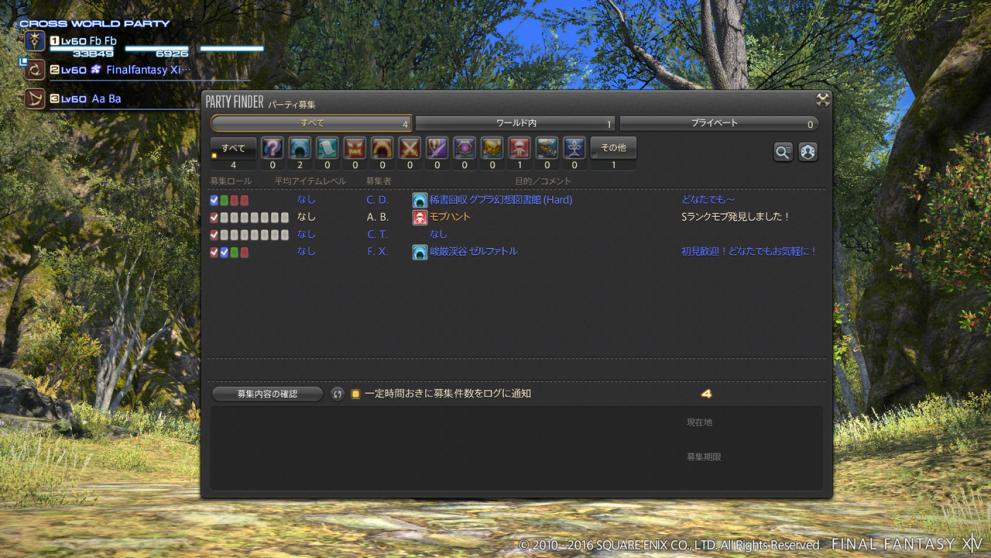The width and height of the screenshot is (991, 558).
Task: Open the recruitment criteria settings icon
Action: pyautogui.click(x=808, y=151)
